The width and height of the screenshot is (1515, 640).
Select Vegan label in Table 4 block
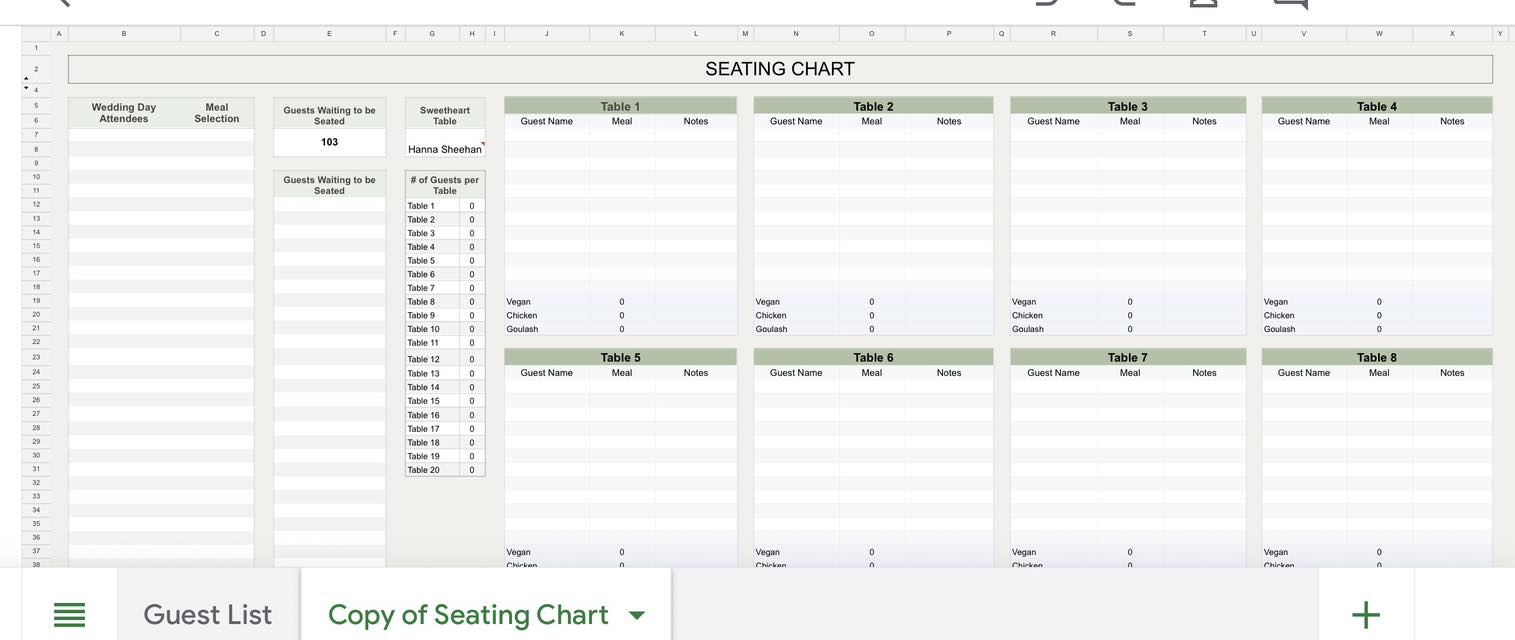(x=1276, y=302)
